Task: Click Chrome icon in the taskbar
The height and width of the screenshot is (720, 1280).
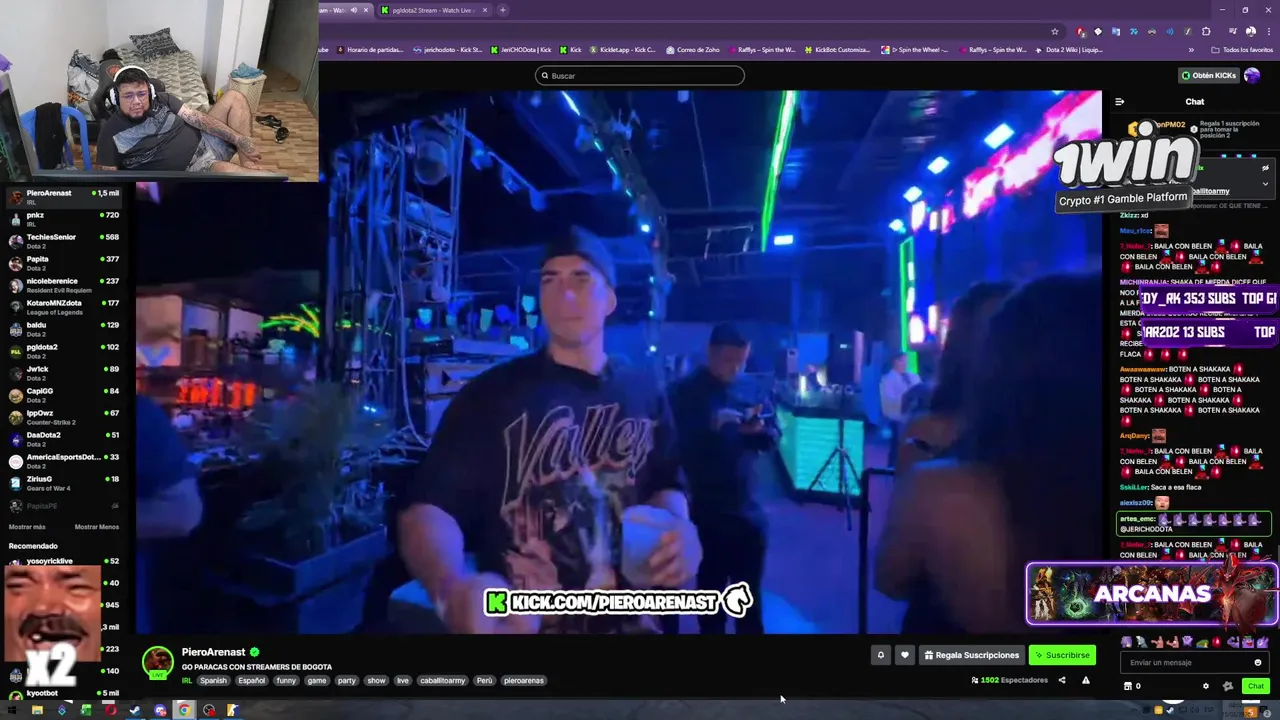Action: (x=184, y=710)
